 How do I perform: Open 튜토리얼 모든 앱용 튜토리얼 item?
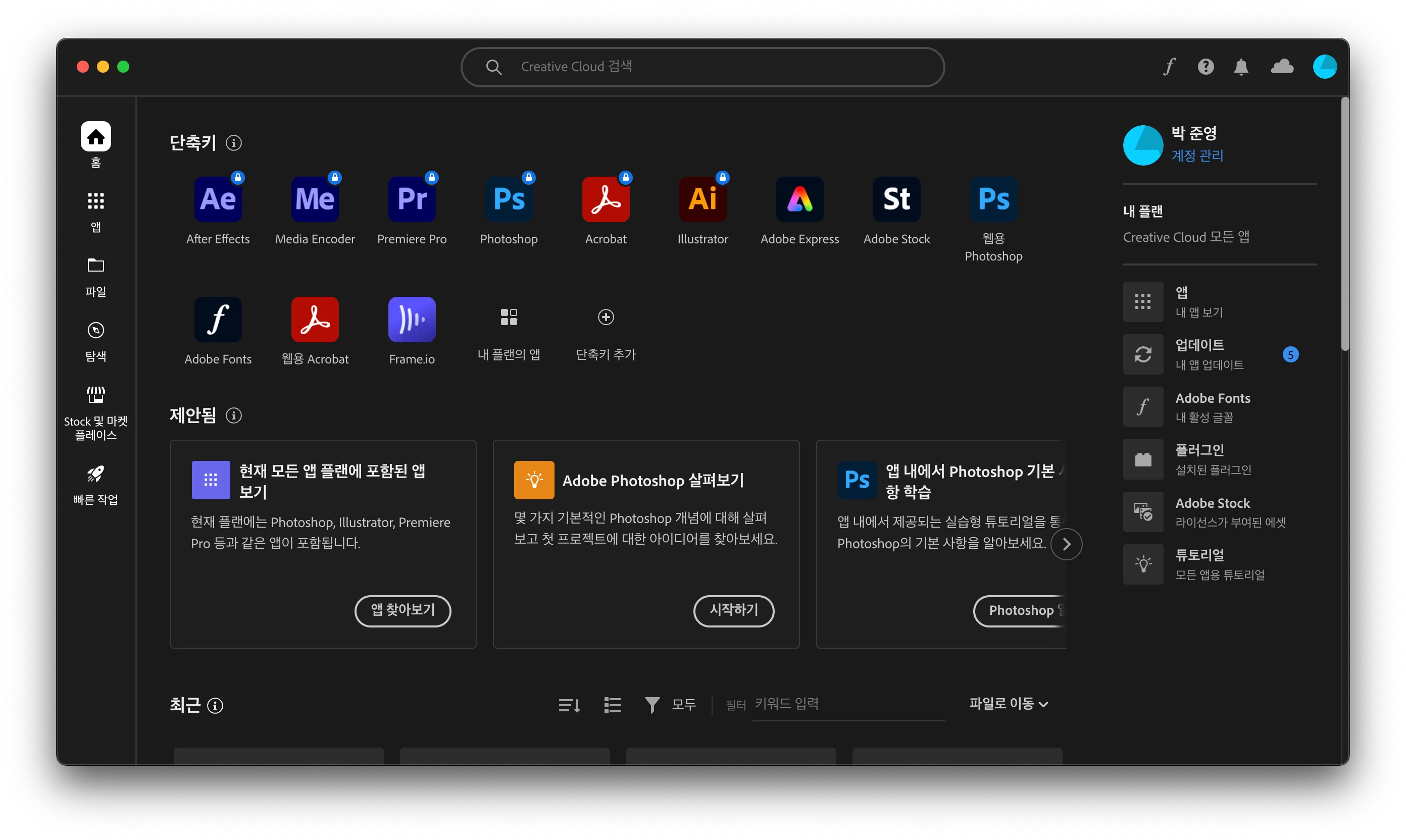click(1219, 564)
